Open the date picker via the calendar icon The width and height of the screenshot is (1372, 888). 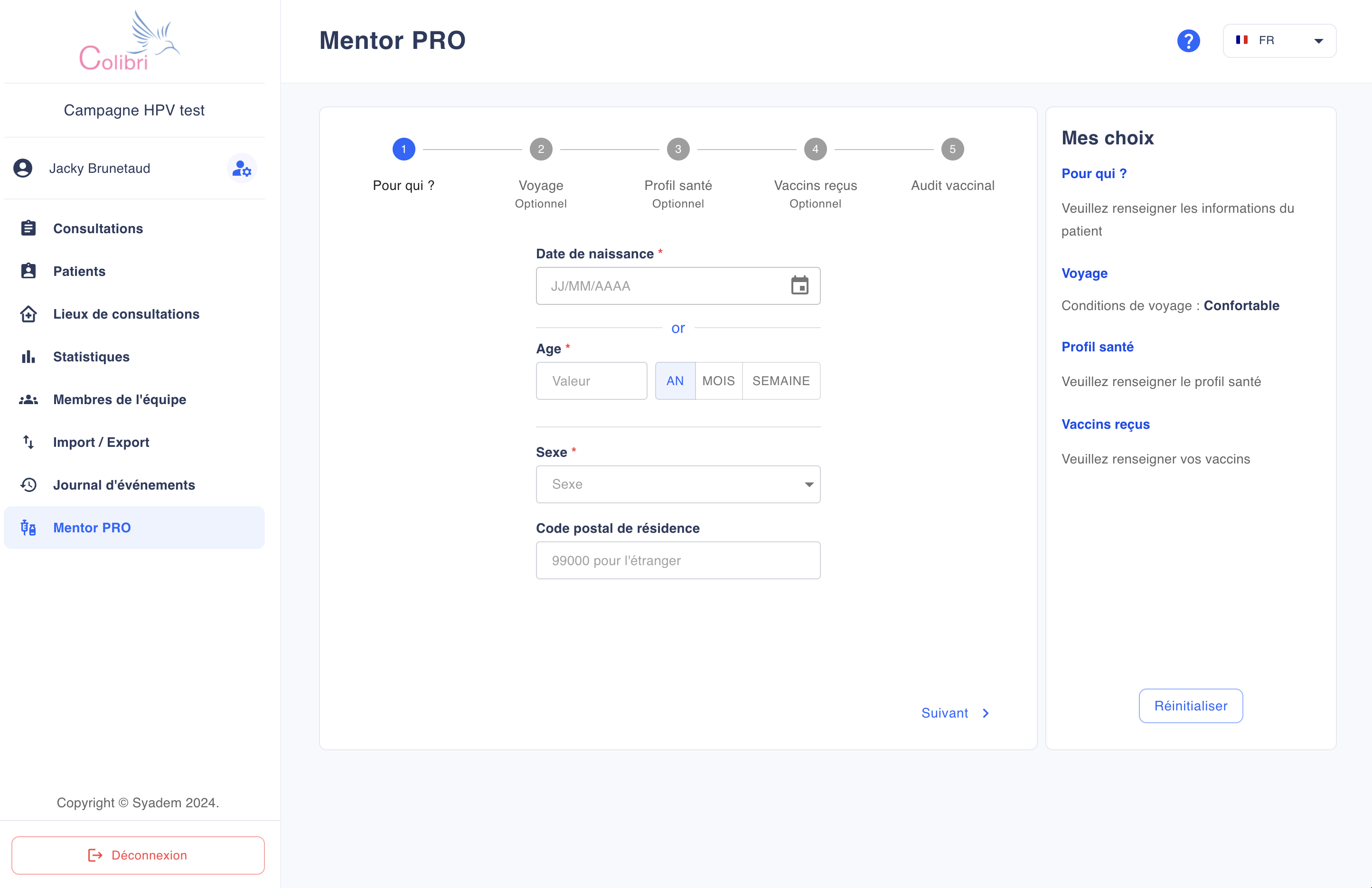pyautogui.click(x=799, y=285)
